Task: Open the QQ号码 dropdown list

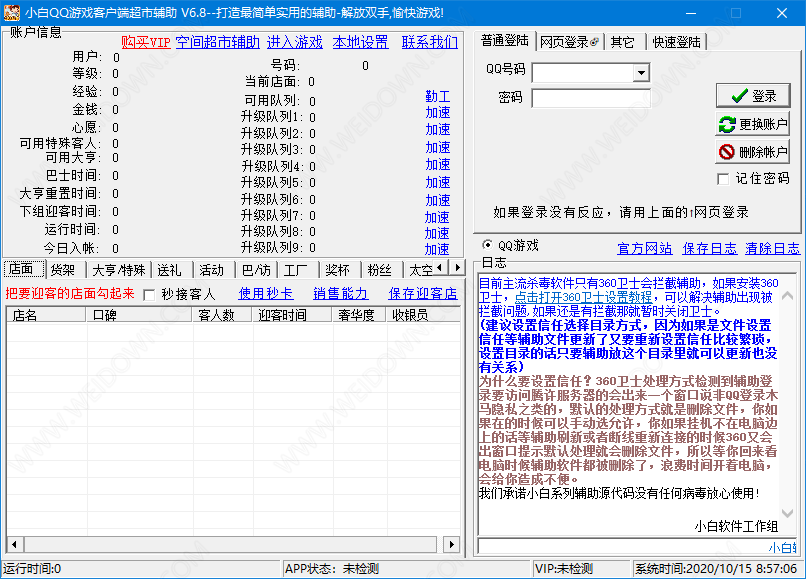Action: [641, 73]
